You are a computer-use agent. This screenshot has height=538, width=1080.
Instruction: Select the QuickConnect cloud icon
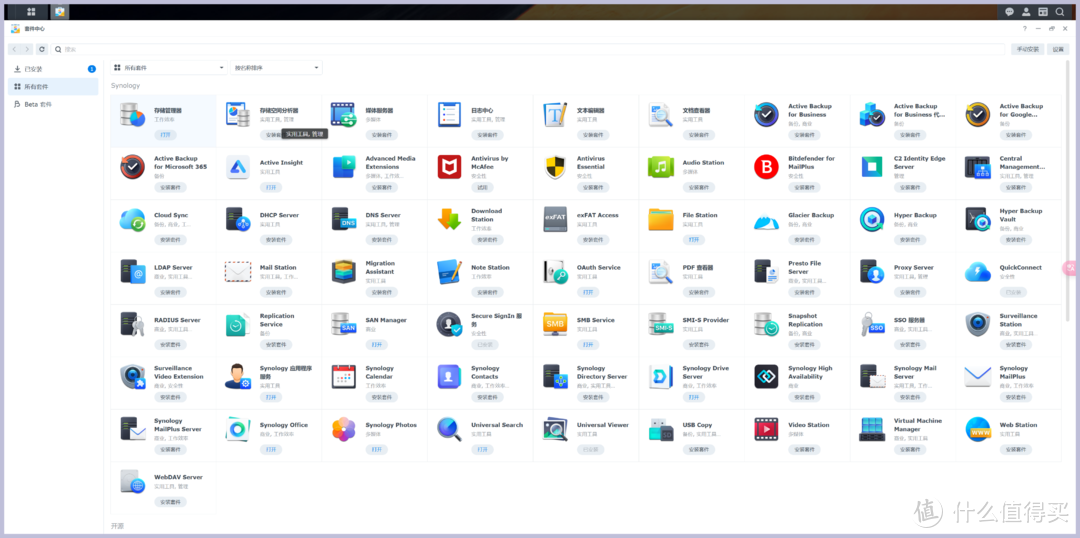point(977,271)
